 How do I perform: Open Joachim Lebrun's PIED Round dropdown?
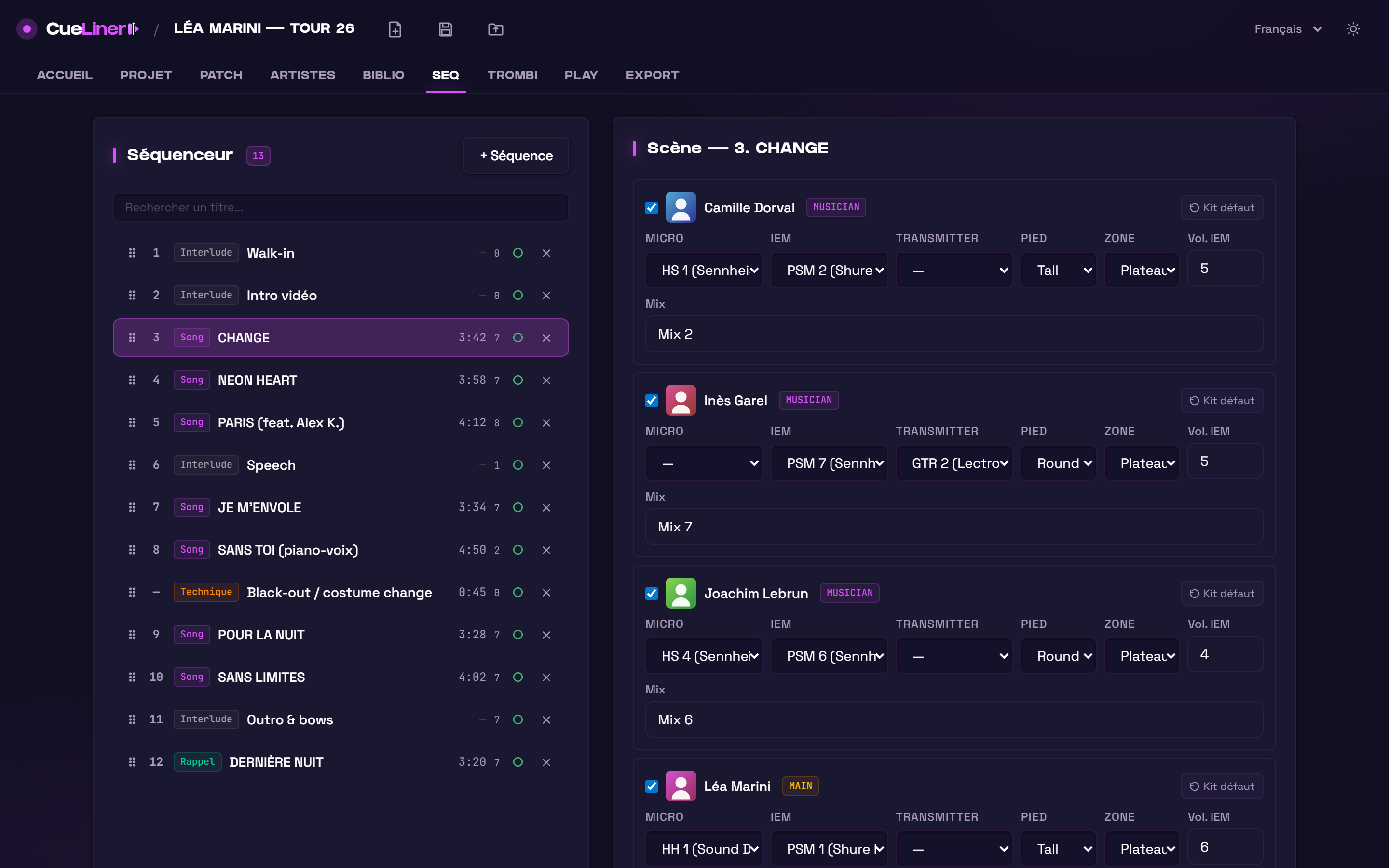point(1059,656)
